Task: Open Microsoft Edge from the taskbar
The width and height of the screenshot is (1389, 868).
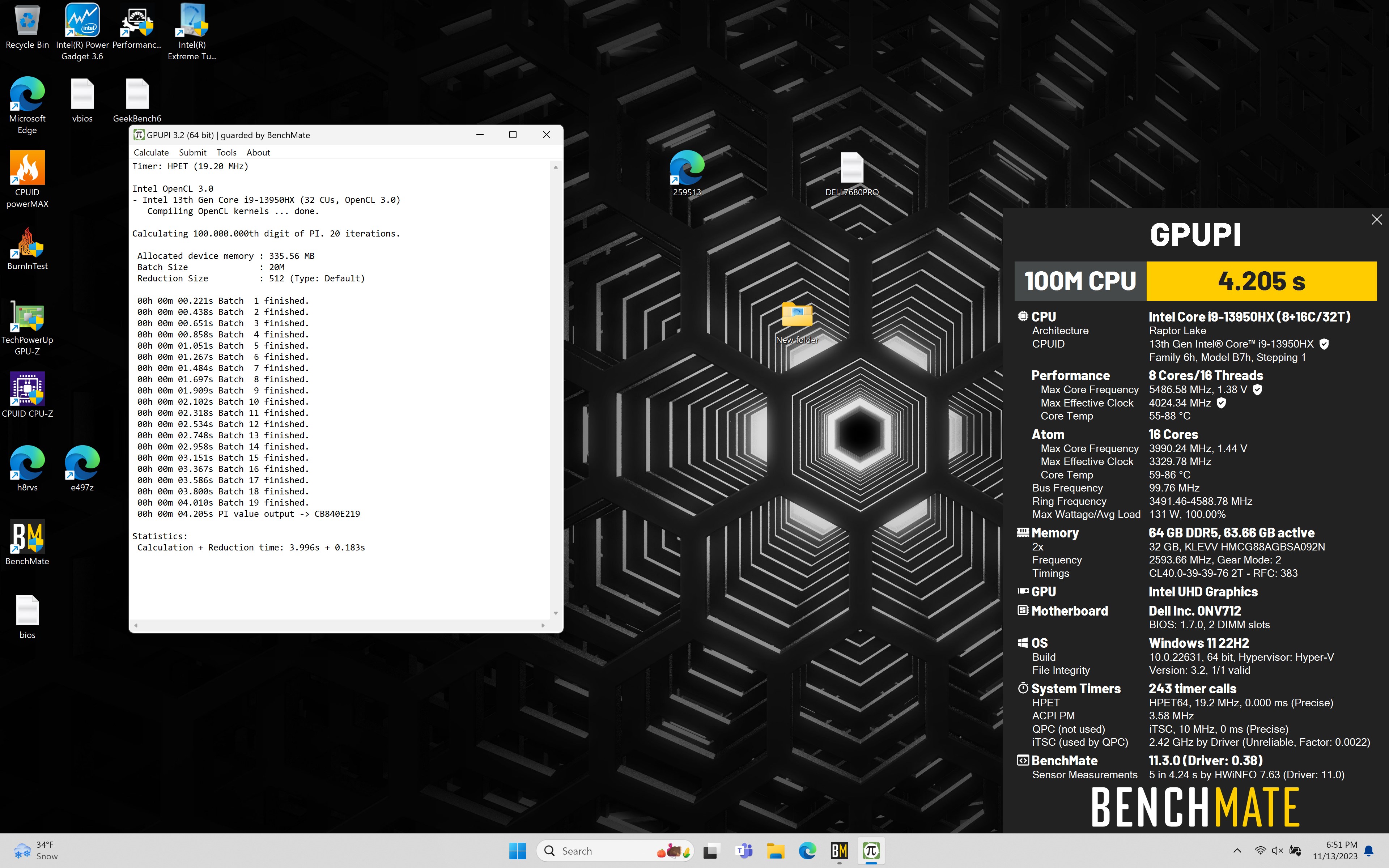Action: click(808, 851)
